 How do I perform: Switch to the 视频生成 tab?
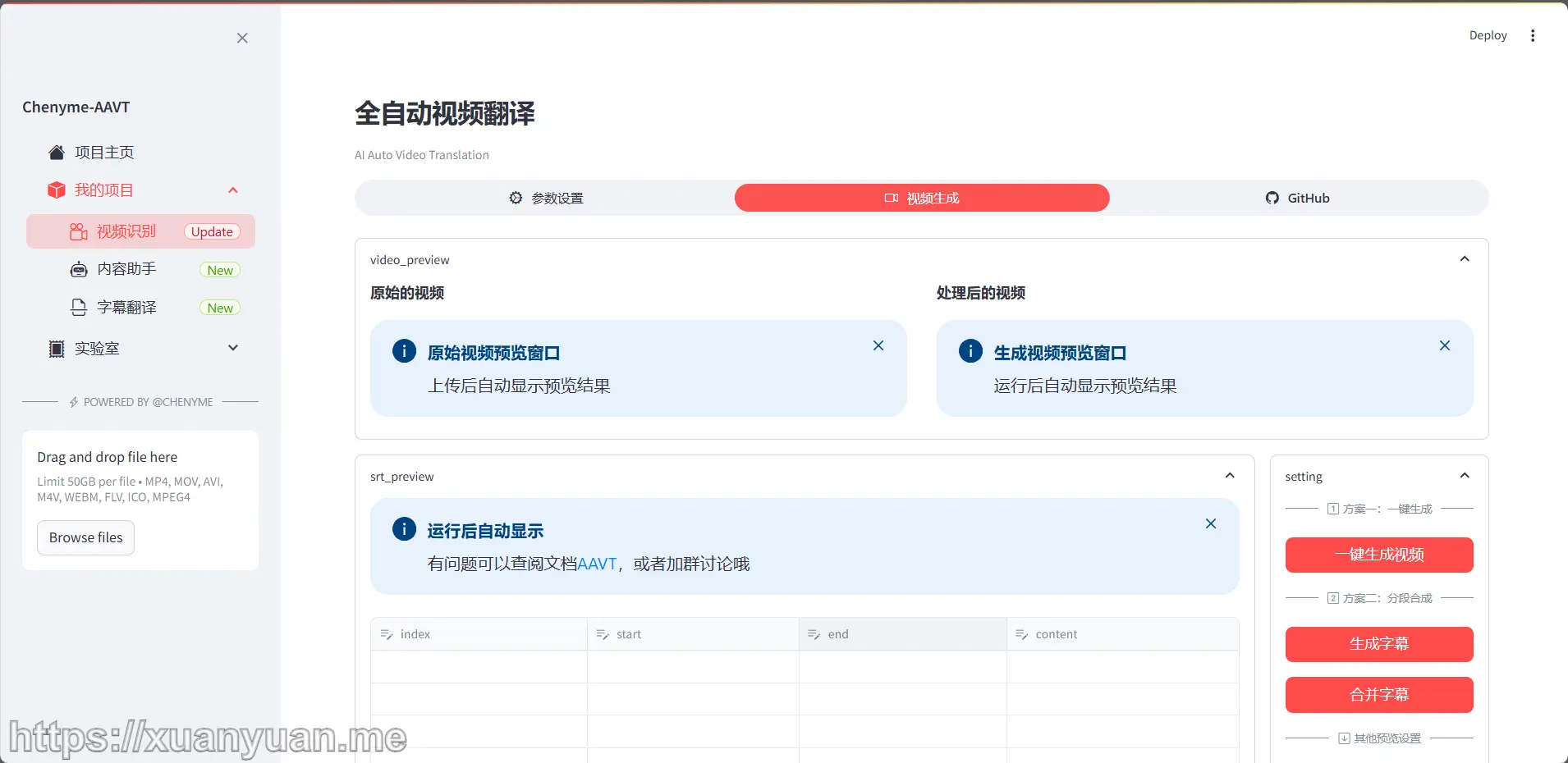click(x=922, y=198)
